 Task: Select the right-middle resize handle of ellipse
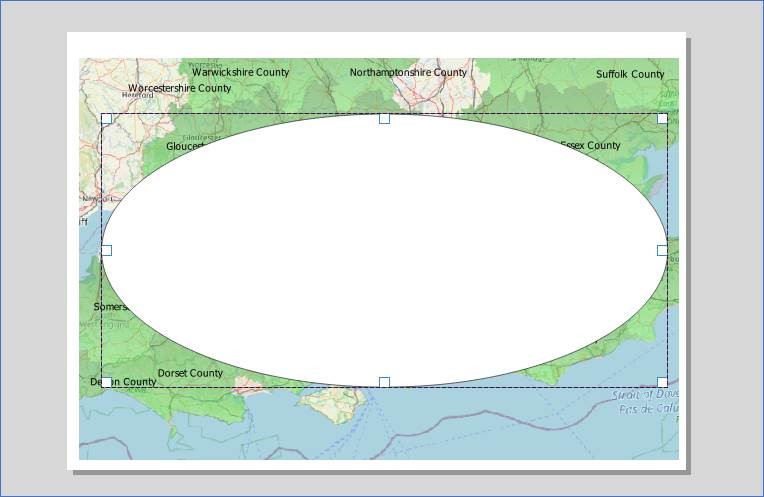click(x=662, y=250)
